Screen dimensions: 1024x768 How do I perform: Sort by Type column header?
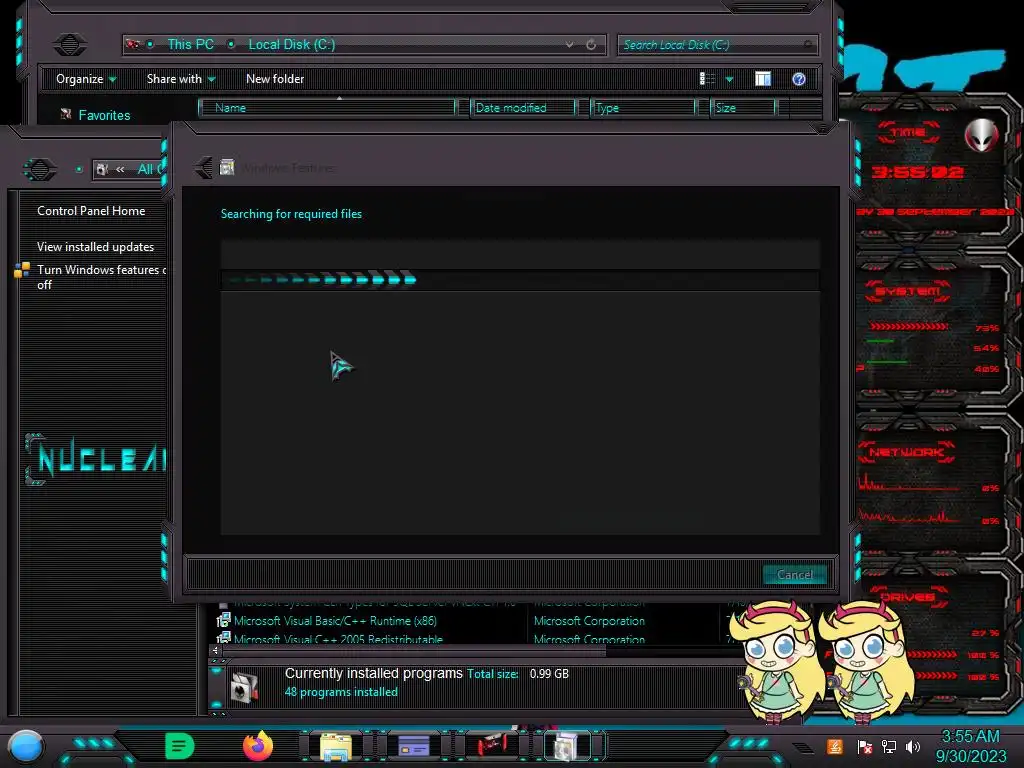coord(643,108)
